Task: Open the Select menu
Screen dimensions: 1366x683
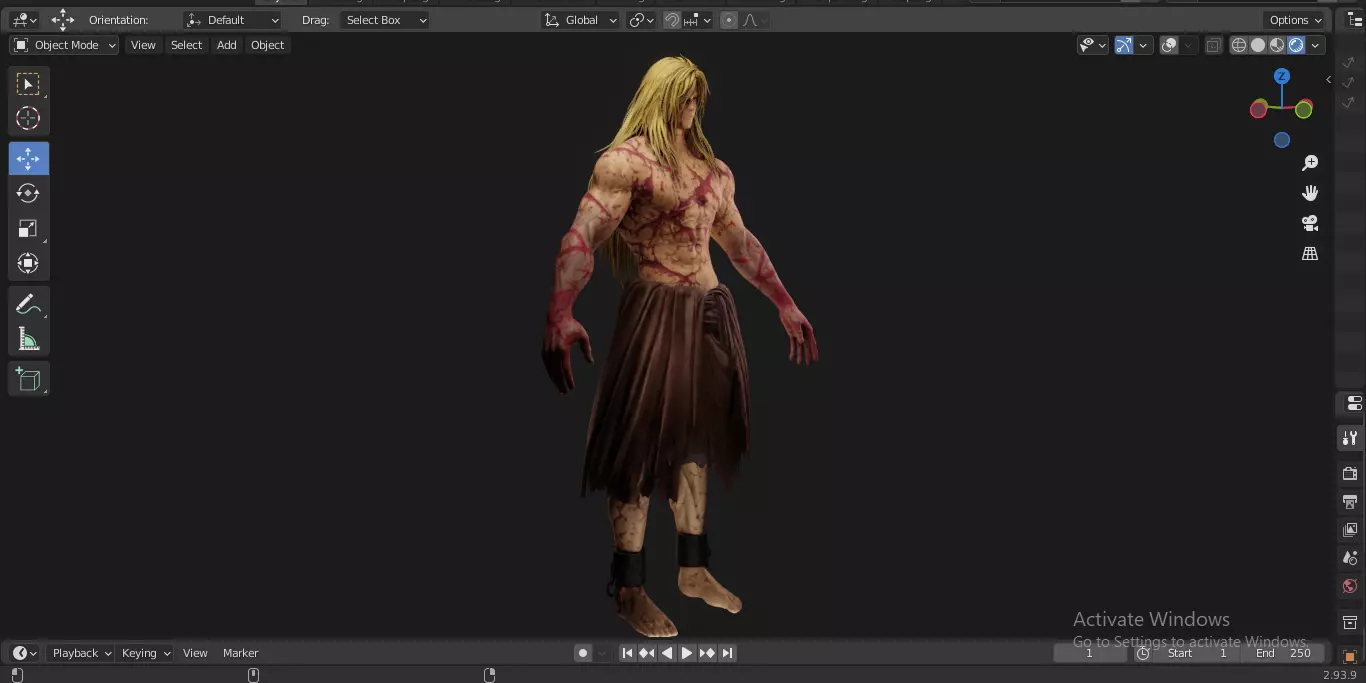Action: pyautogui.click(x=186, y=45)
